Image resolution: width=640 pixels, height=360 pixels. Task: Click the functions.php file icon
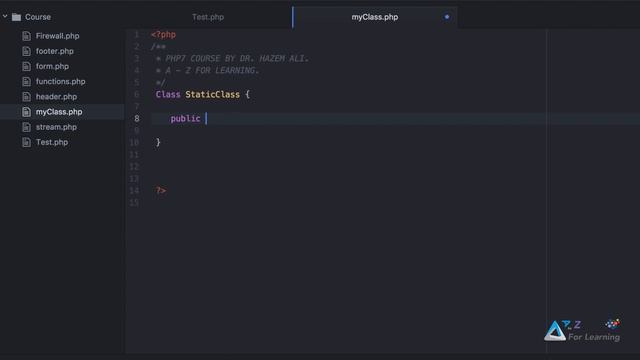[x=27, y=81]
